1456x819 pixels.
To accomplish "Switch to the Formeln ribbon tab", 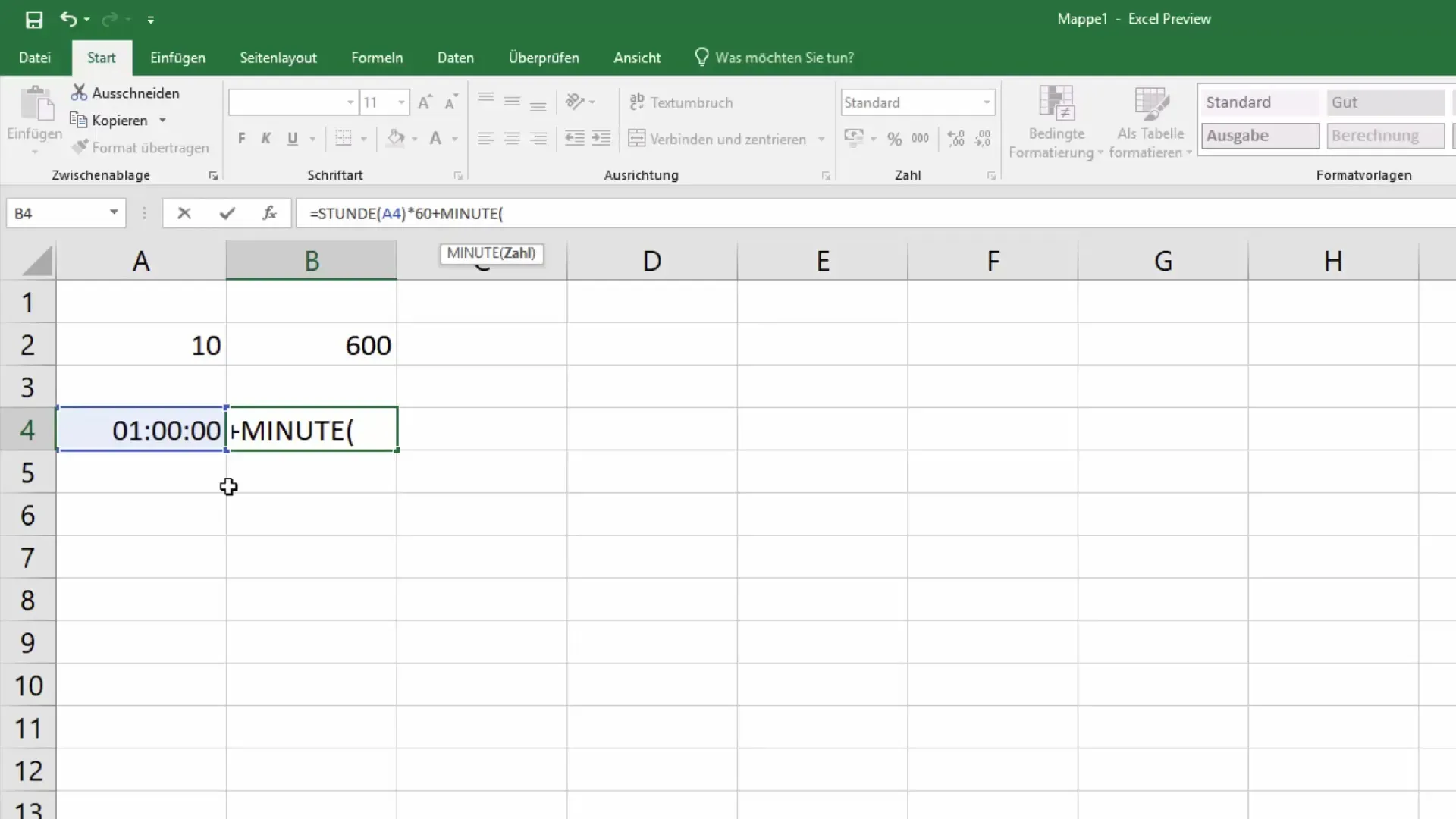I will pyautogui.click(x=377, y=57).
